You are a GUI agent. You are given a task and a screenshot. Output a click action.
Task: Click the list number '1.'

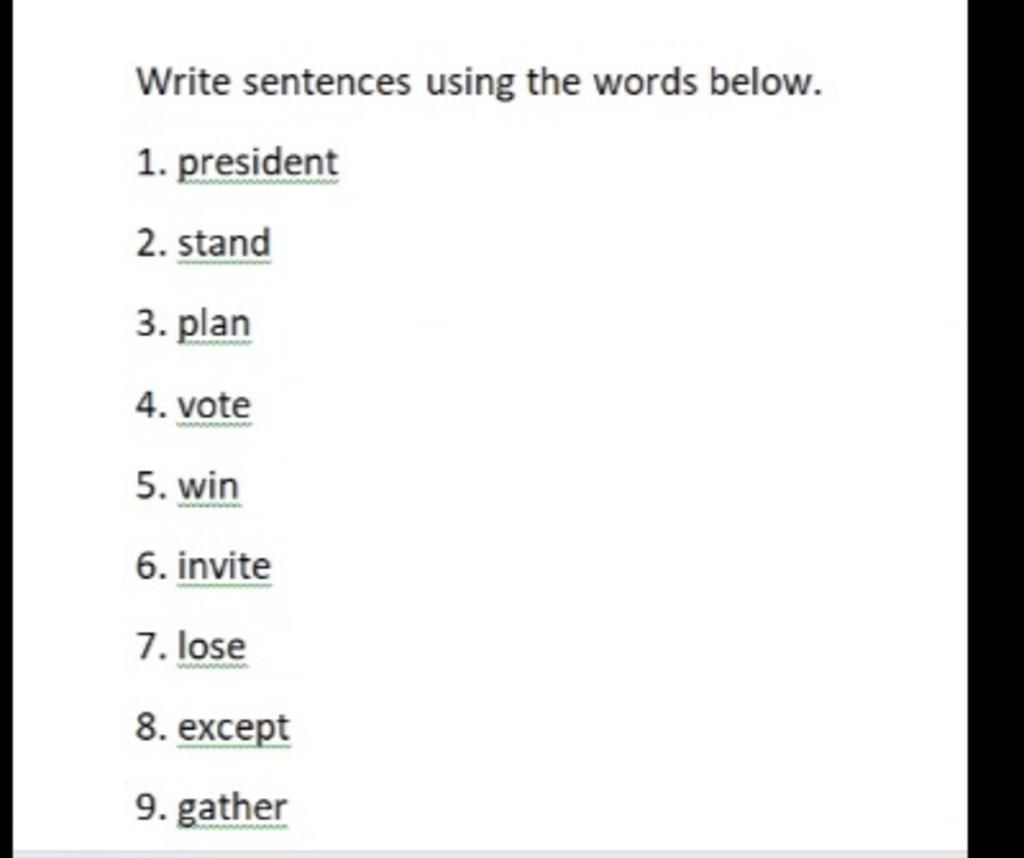click(x=152, y=162)
